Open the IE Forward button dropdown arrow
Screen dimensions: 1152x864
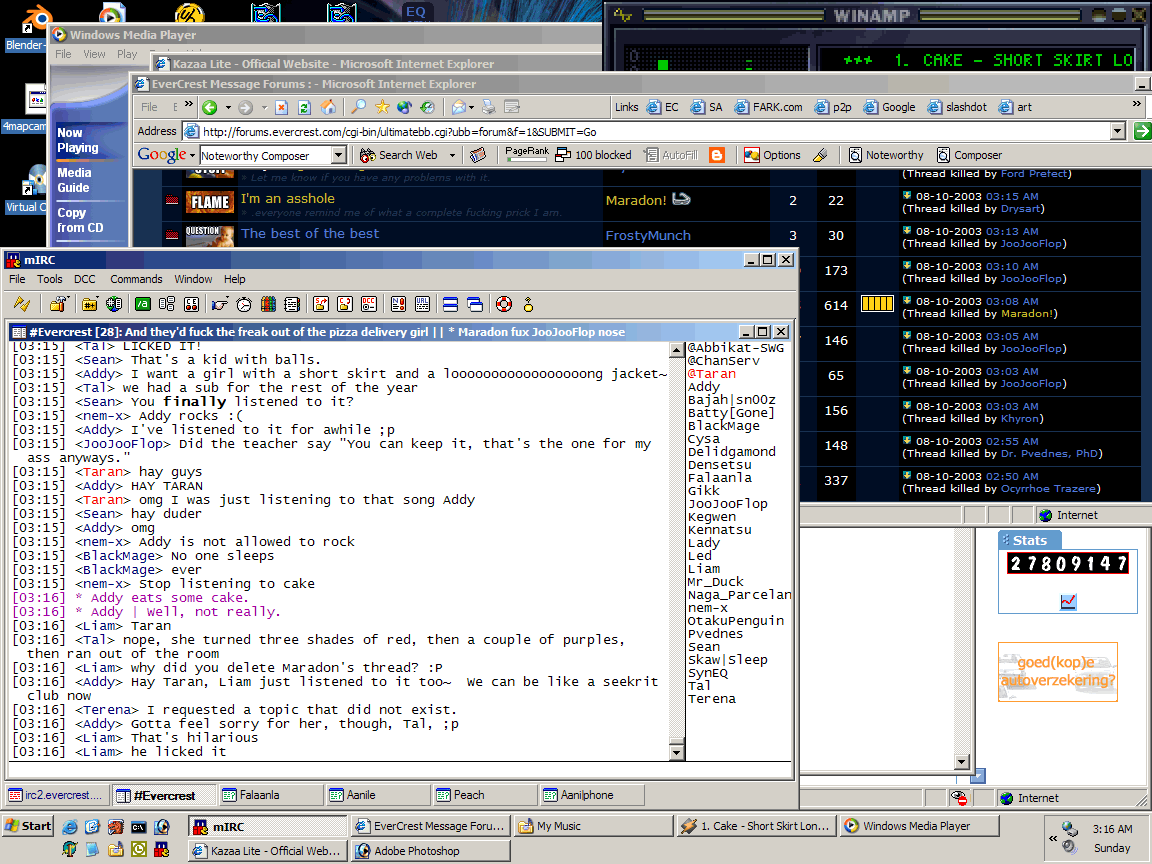264,107
